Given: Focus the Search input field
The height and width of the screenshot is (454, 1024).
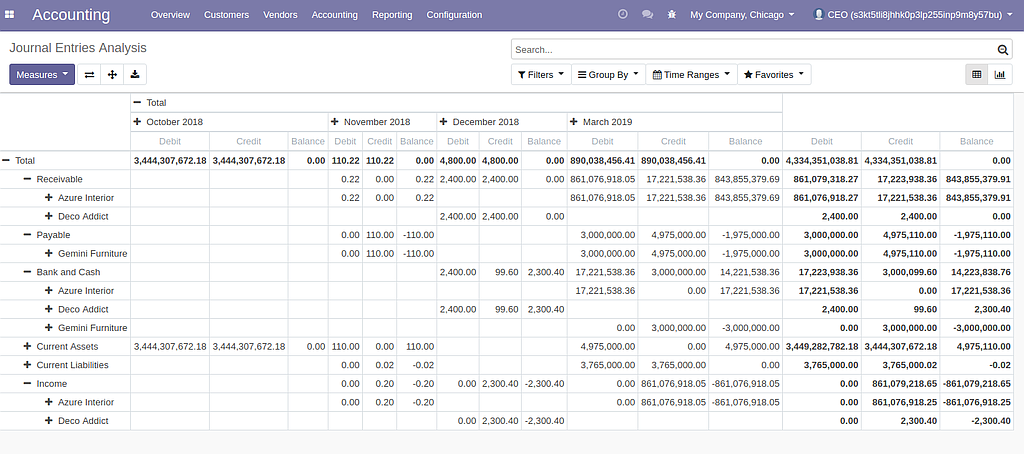Looking at the screenshot, I should coord(754,50).
